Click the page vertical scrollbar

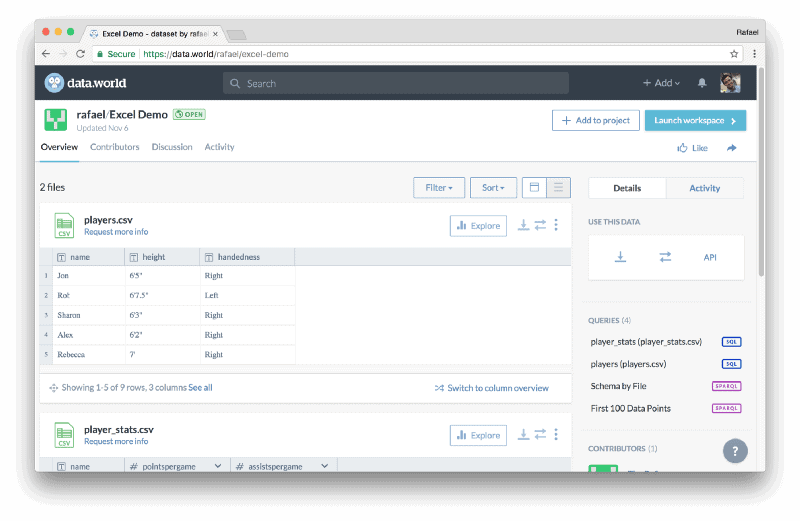(761, 173)
